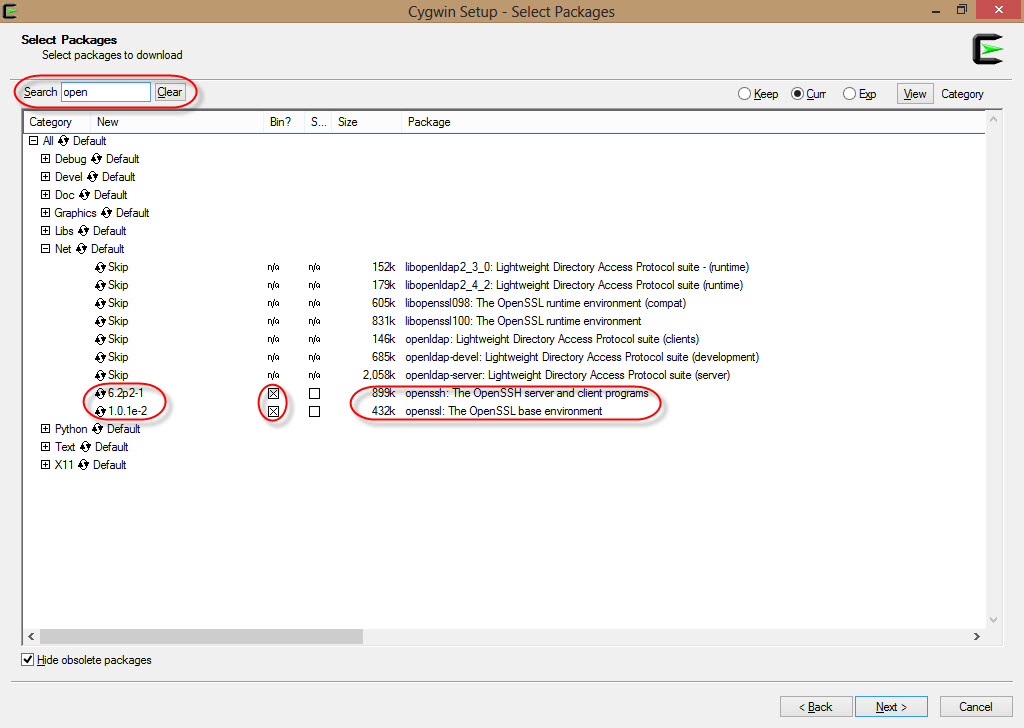Click the cycle icon beside All Default
This screenshot has height=728, width=1024.
click(x=63, y=141)
